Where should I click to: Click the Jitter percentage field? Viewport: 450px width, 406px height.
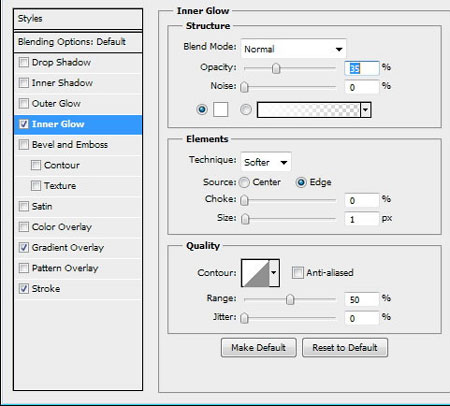point(362,318)
